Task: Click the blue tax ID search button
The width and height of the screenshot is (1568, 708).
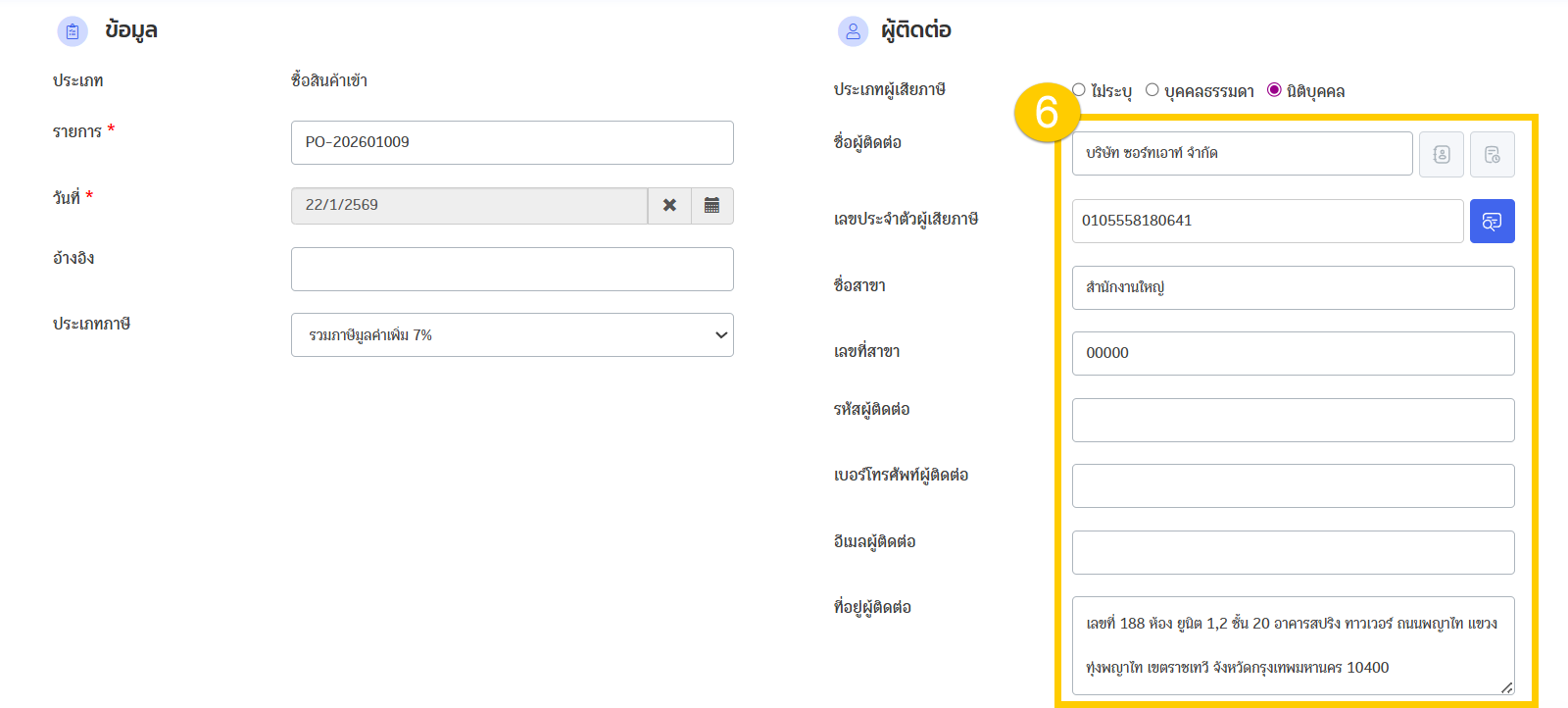Action: pos(1492,222)
